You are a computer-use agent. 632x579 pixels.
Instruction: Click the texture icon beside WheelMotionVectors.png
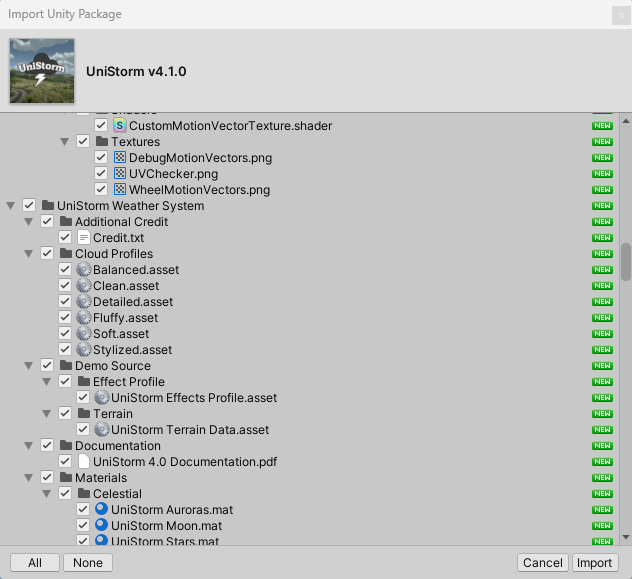(x=120, y=189)
